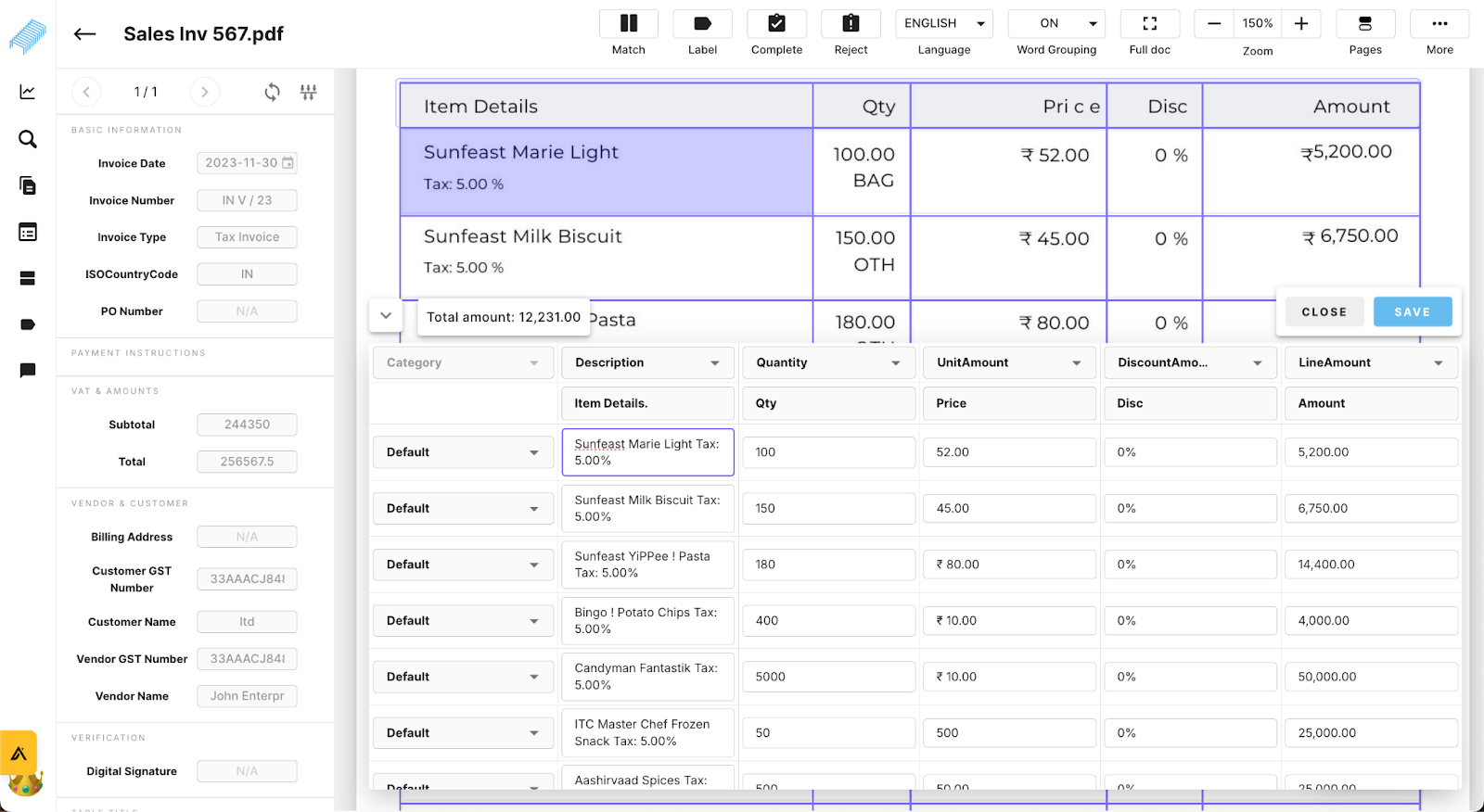The image size is (1484, 812).
Task: Edit the PO Number field
Action: click(x=247, y=311)
